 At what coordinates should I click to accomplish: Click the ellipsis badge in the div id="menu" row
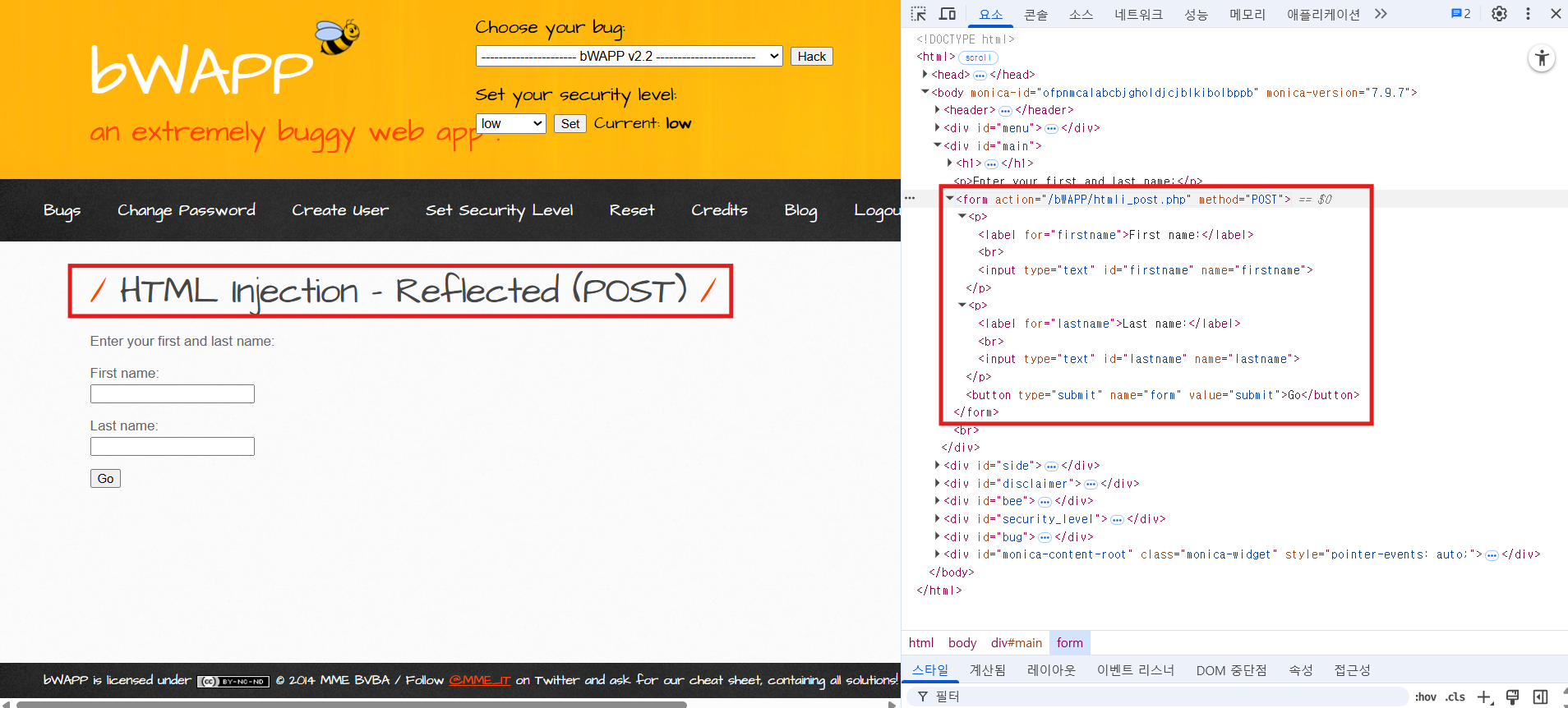[x=1051, y=129]
